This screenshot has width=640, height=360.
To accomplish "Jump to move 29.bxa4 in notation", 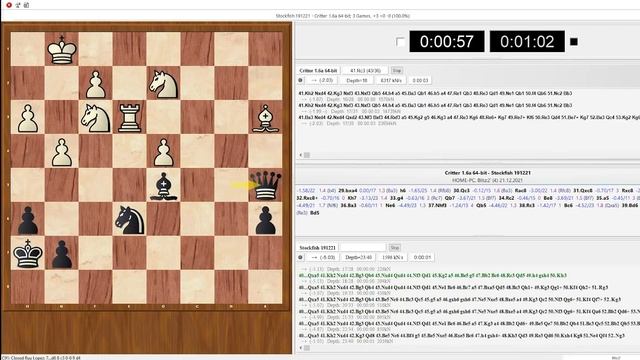I will [x=348, y=191].
